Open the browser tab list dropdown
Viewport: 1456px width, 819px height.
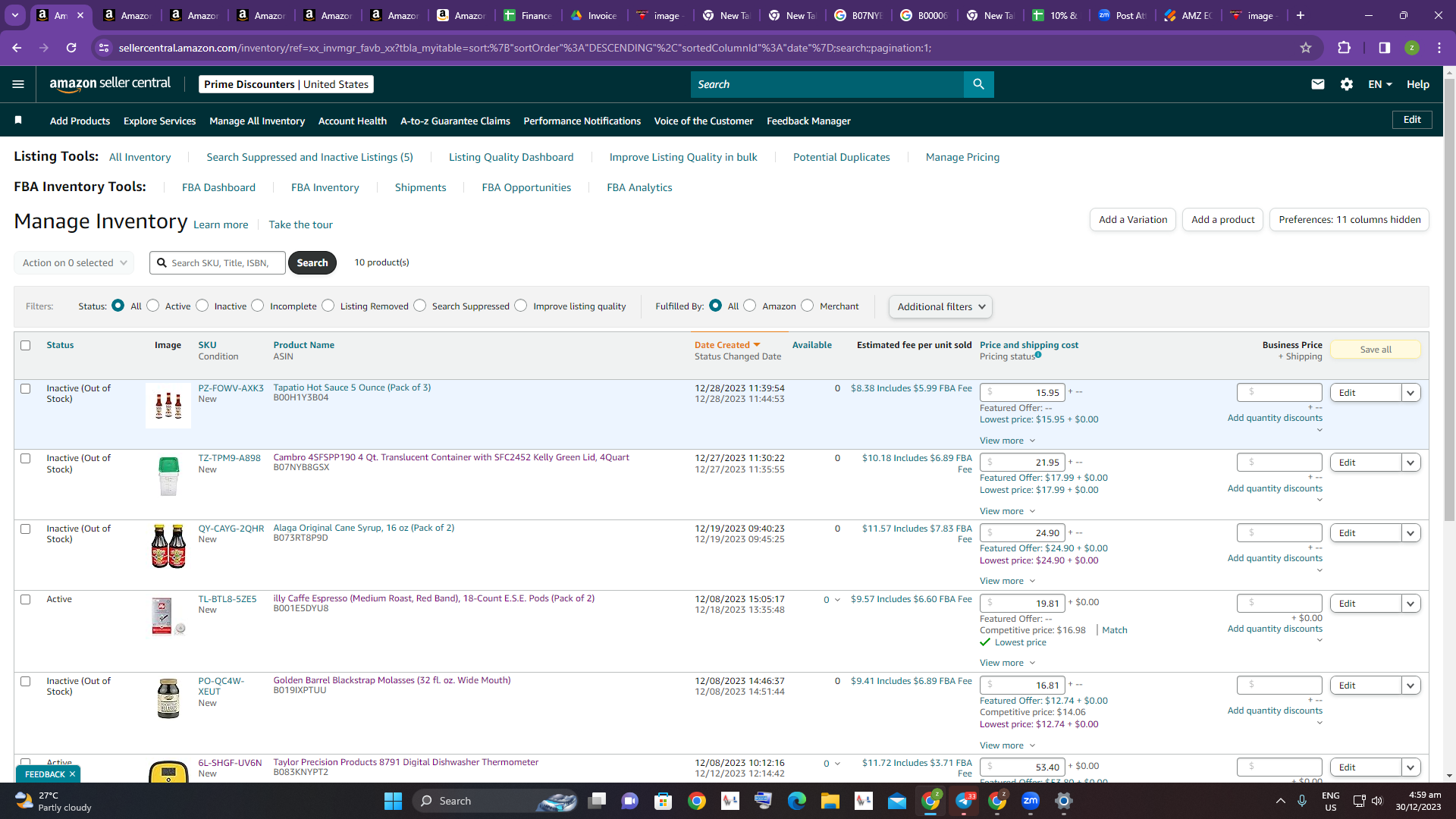[15, 15]
